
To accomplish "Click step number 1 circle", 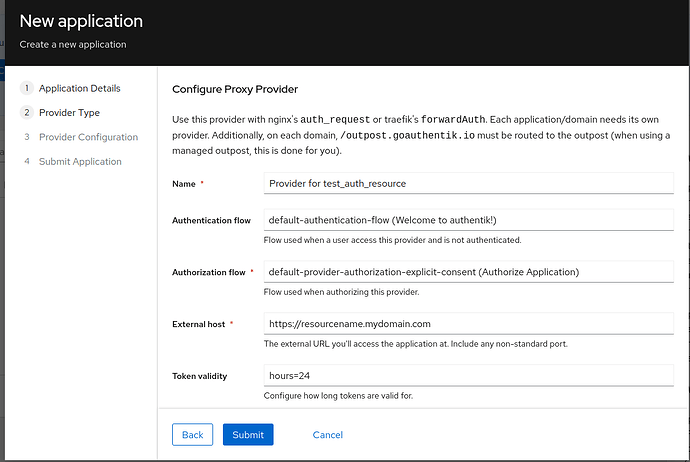I will pos(27,88).
